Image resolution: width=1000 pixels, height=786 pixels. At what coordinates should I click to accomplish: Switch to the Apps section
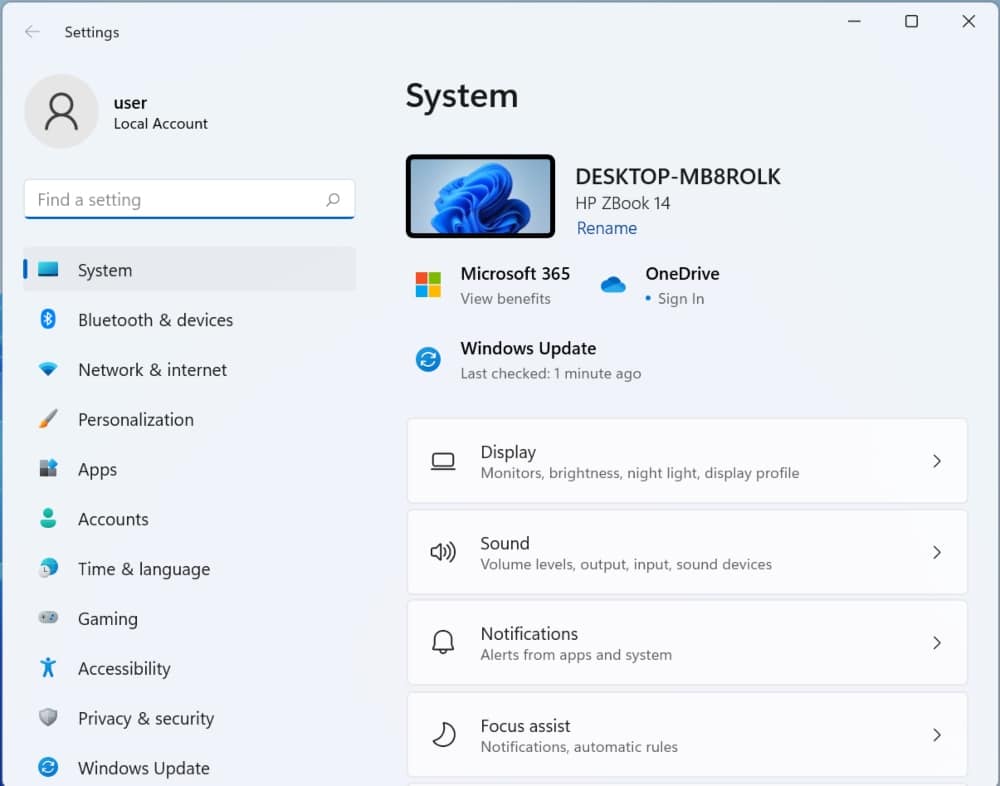pyautogui.click(x=189, y=468)
